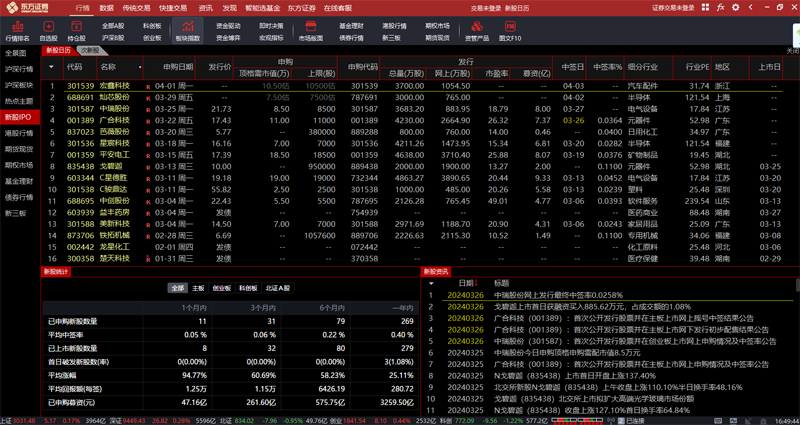The height and width of the screenshot is (425, 800).
Task: Select 全部 filter in 新股统计 panel
Action: (178, 288)
